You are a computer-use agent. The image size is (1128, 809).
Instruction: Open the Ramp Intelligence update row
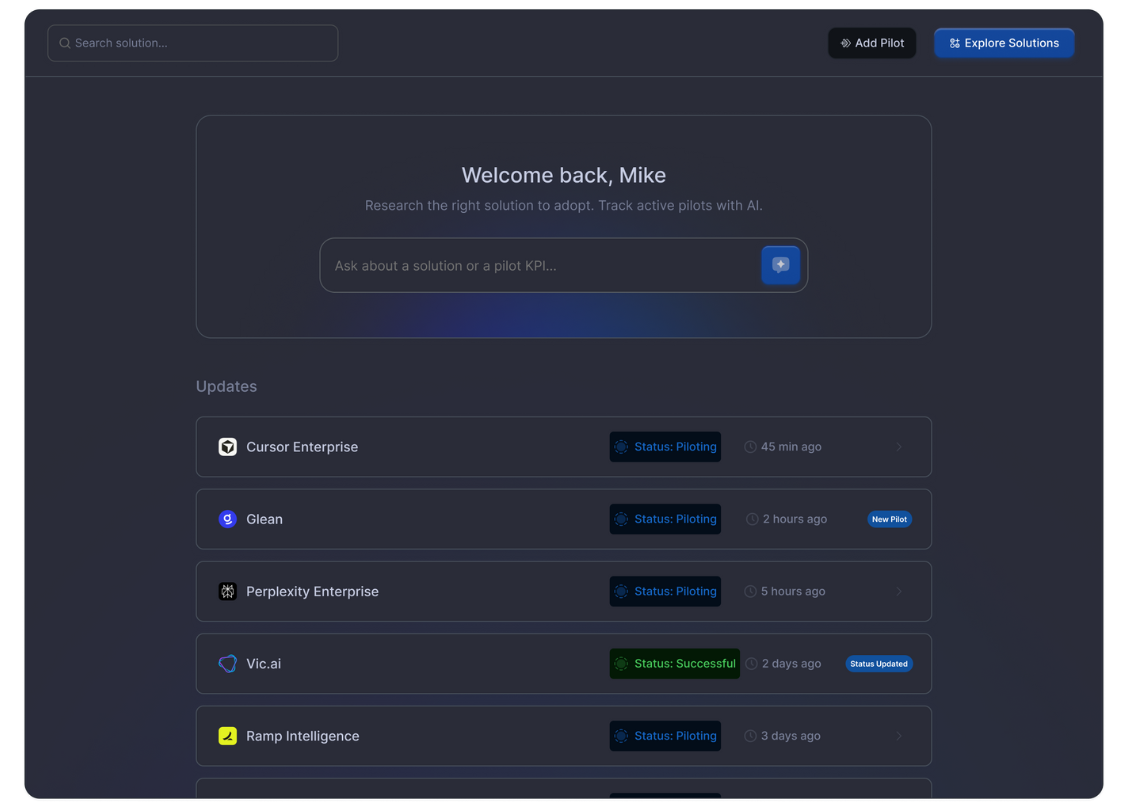point(563,736)
